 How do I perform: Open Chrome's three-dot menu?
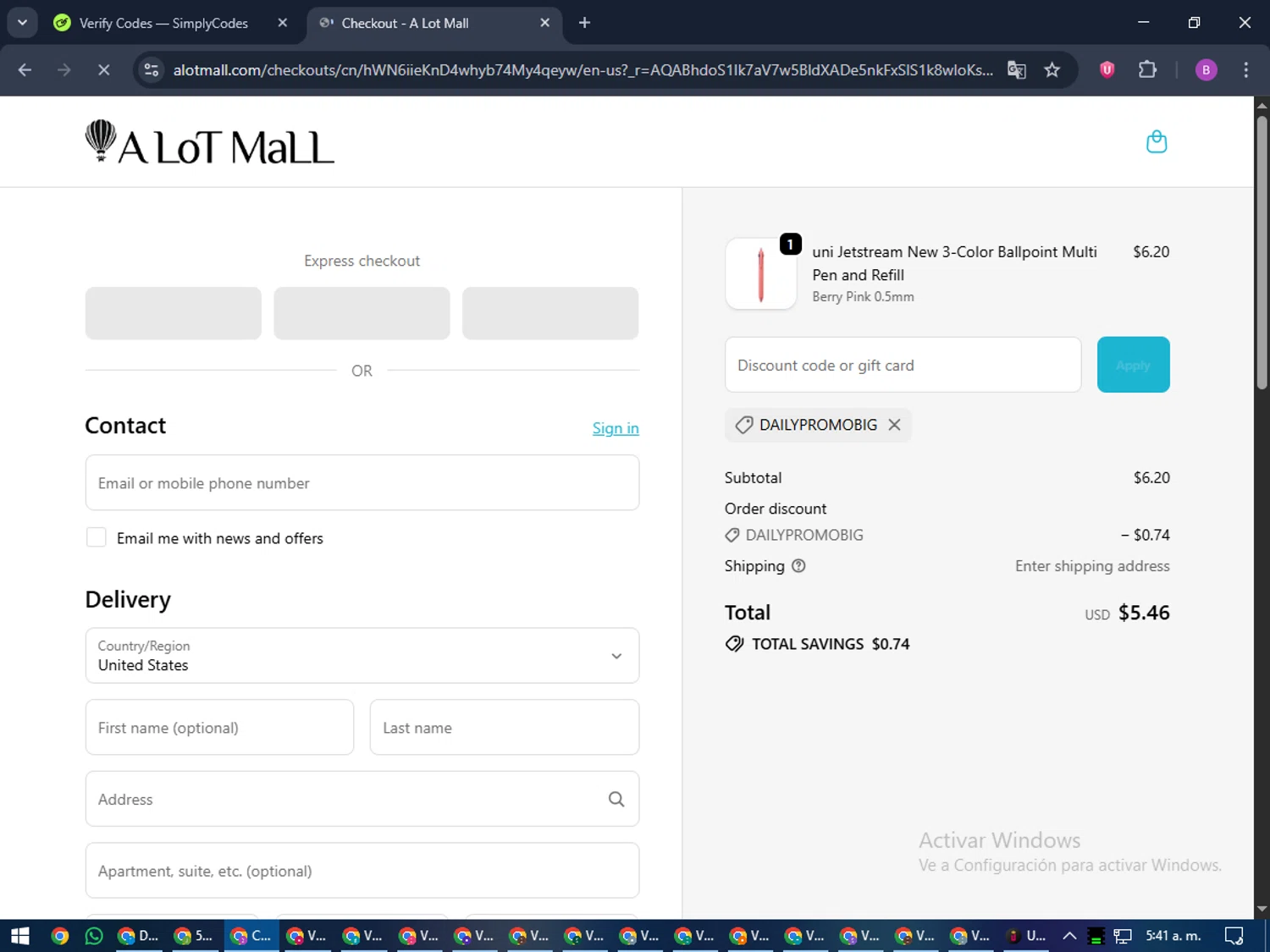(x=1245, y=69)
